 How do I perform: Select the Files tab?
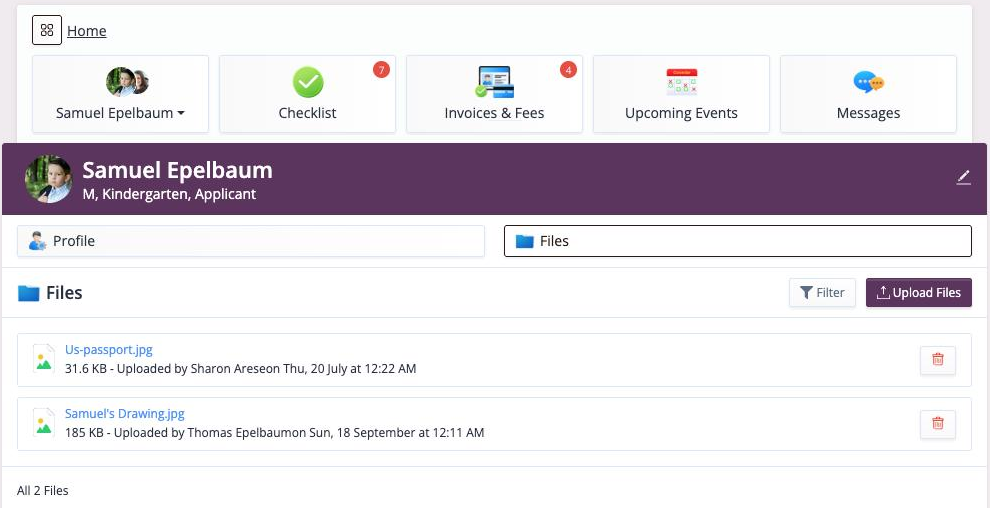(737, 241)
